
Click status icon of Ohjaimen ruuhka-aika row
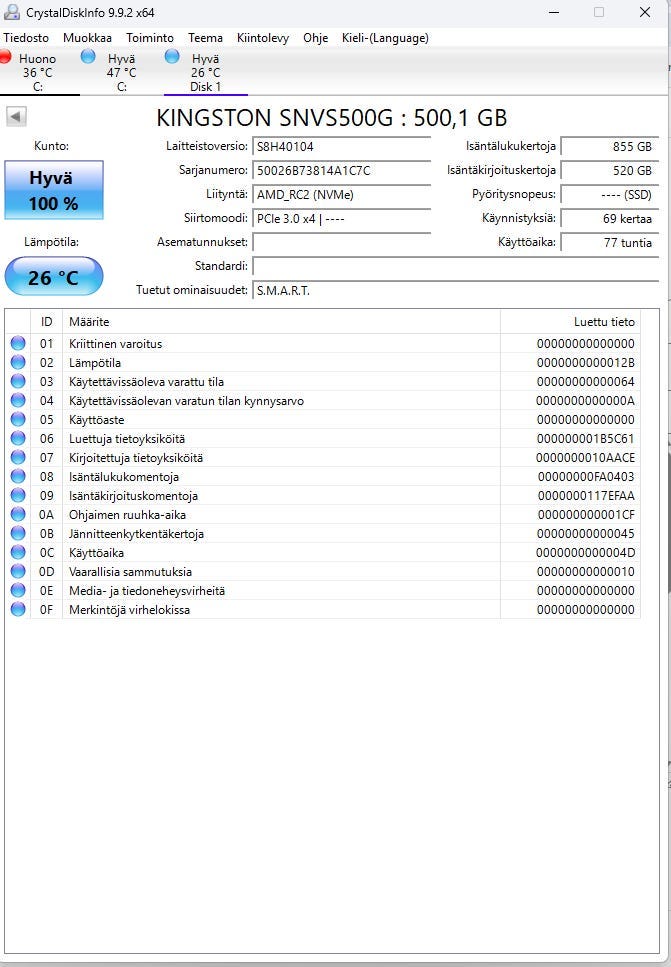click(x=18, y=514)
